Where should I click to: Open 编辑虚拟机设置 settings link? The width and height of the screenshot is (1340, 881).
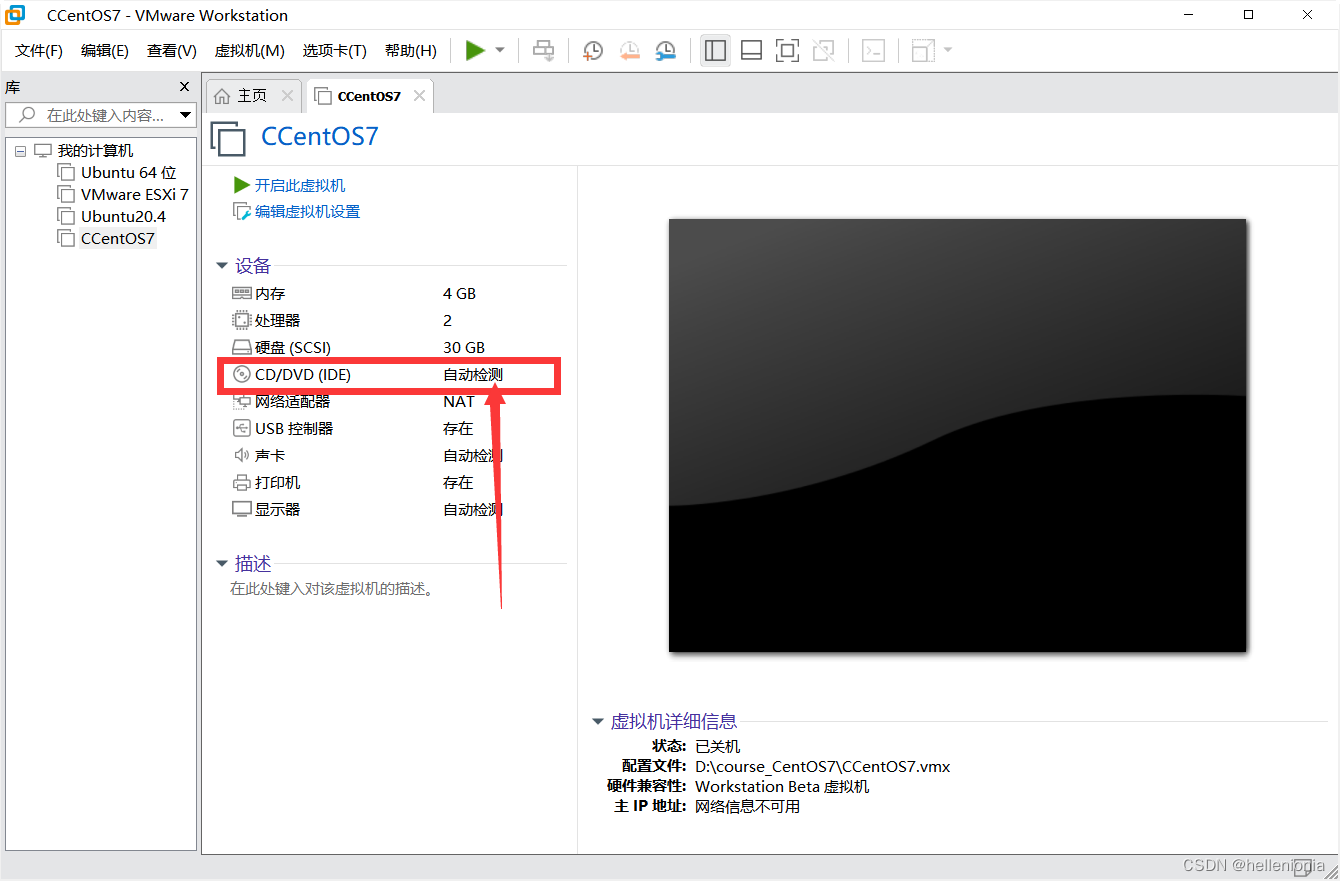point(305,211)
